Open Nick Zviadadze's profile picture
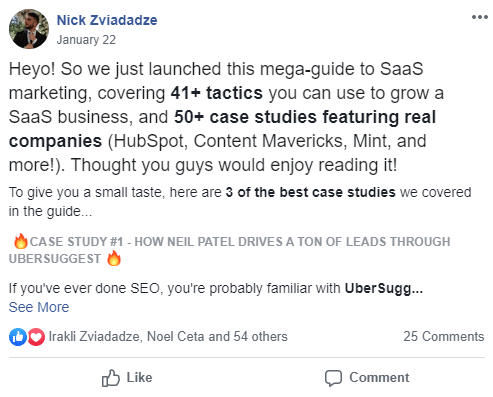The image size is (493, 397). [29, 29]
